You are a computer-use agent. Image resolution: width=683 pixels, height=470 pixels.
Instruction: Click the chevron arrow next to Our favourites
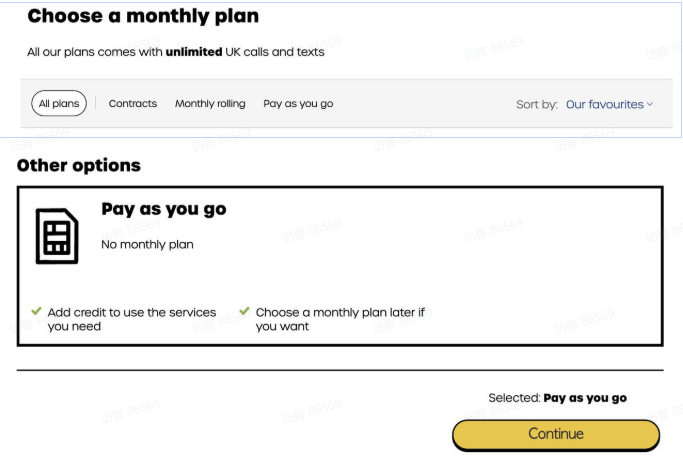coord(650,104)
